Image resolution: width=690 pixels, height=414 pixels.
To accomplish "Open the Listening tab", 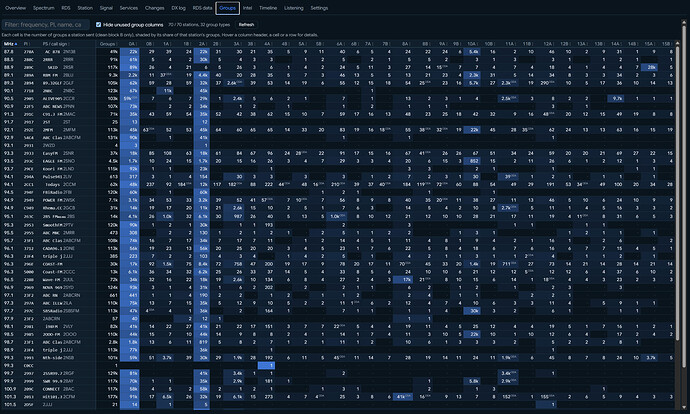I will click(x=294, y=8).
